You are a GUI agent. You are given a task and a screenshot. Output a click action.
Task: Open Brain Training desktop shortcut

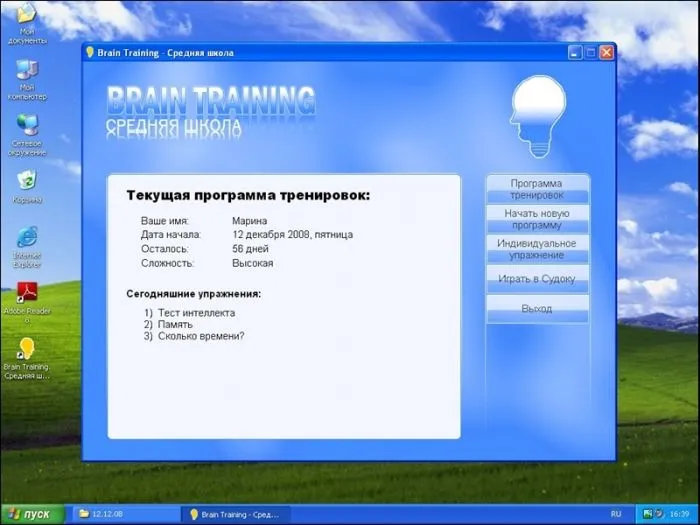pyautogui.click(x=26, y=359)
